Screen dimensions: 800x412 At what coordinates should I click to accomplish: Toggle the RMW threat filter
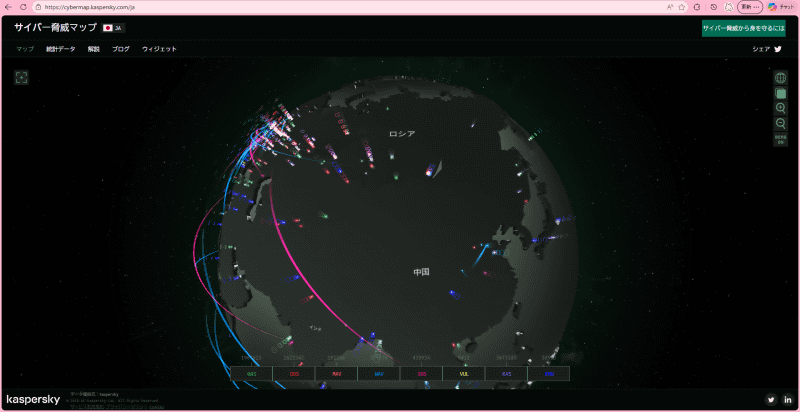tap(548, 373)
